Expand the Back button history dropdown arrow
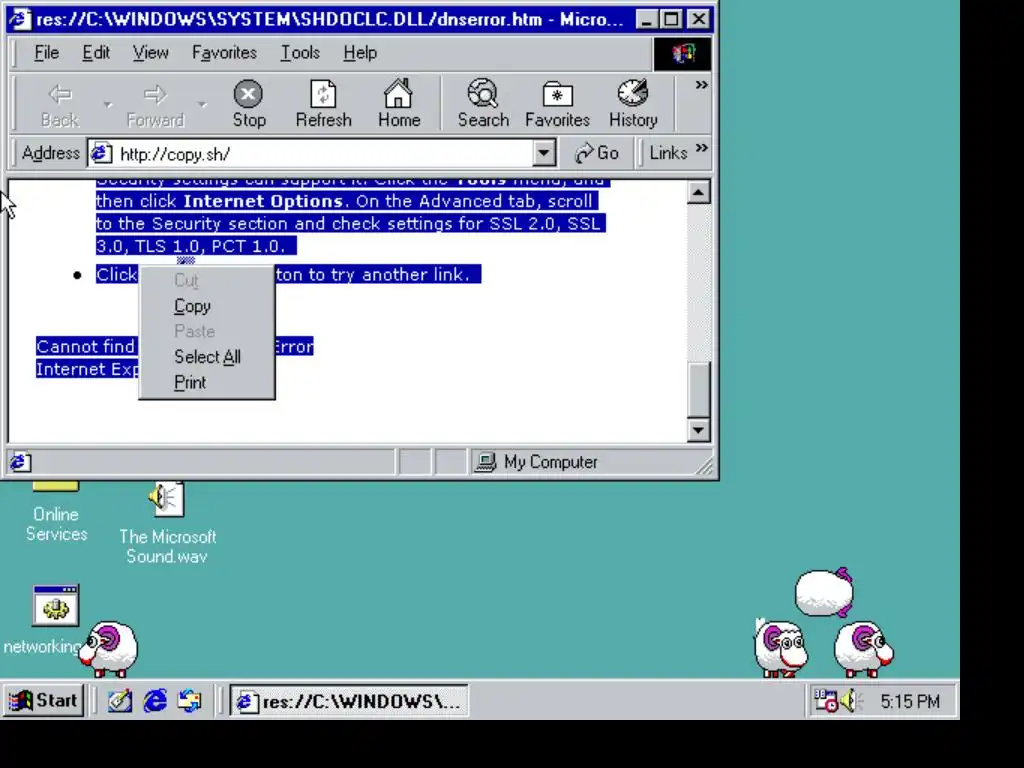 click(x=108, y=104)
